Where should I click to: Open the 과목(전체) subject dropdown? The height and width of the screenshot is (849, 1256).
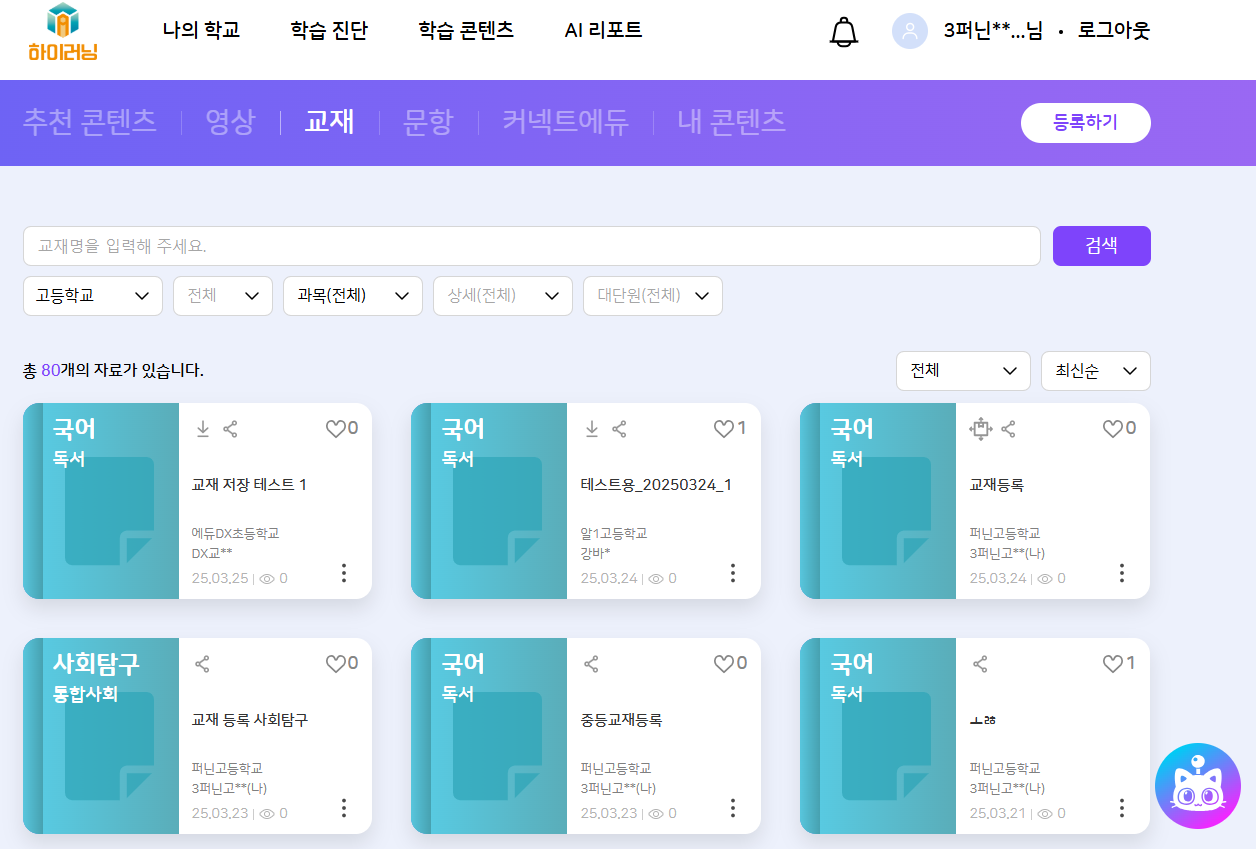(352, 296)
